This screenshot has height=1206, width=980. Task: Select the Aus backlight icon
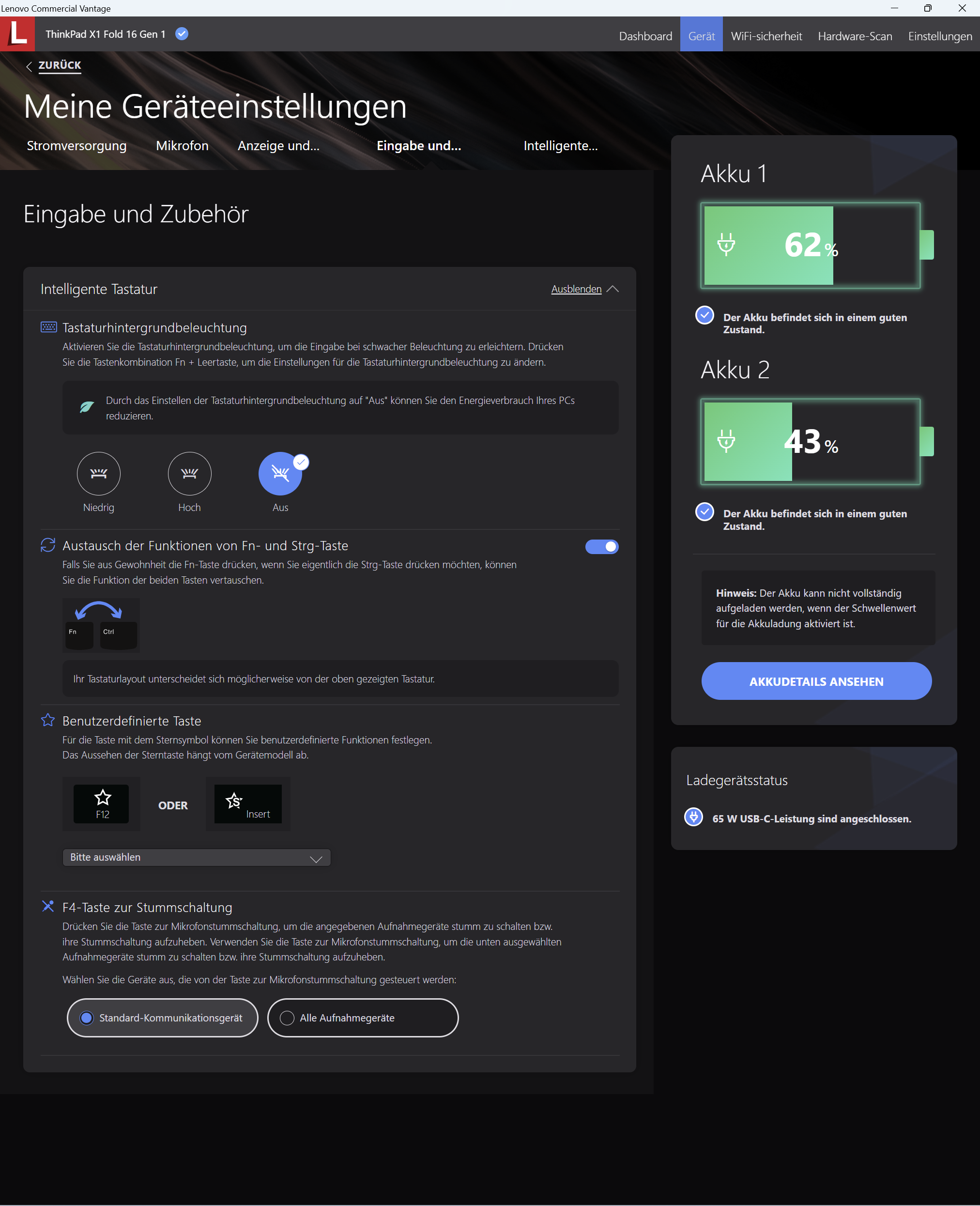(280, 473)
